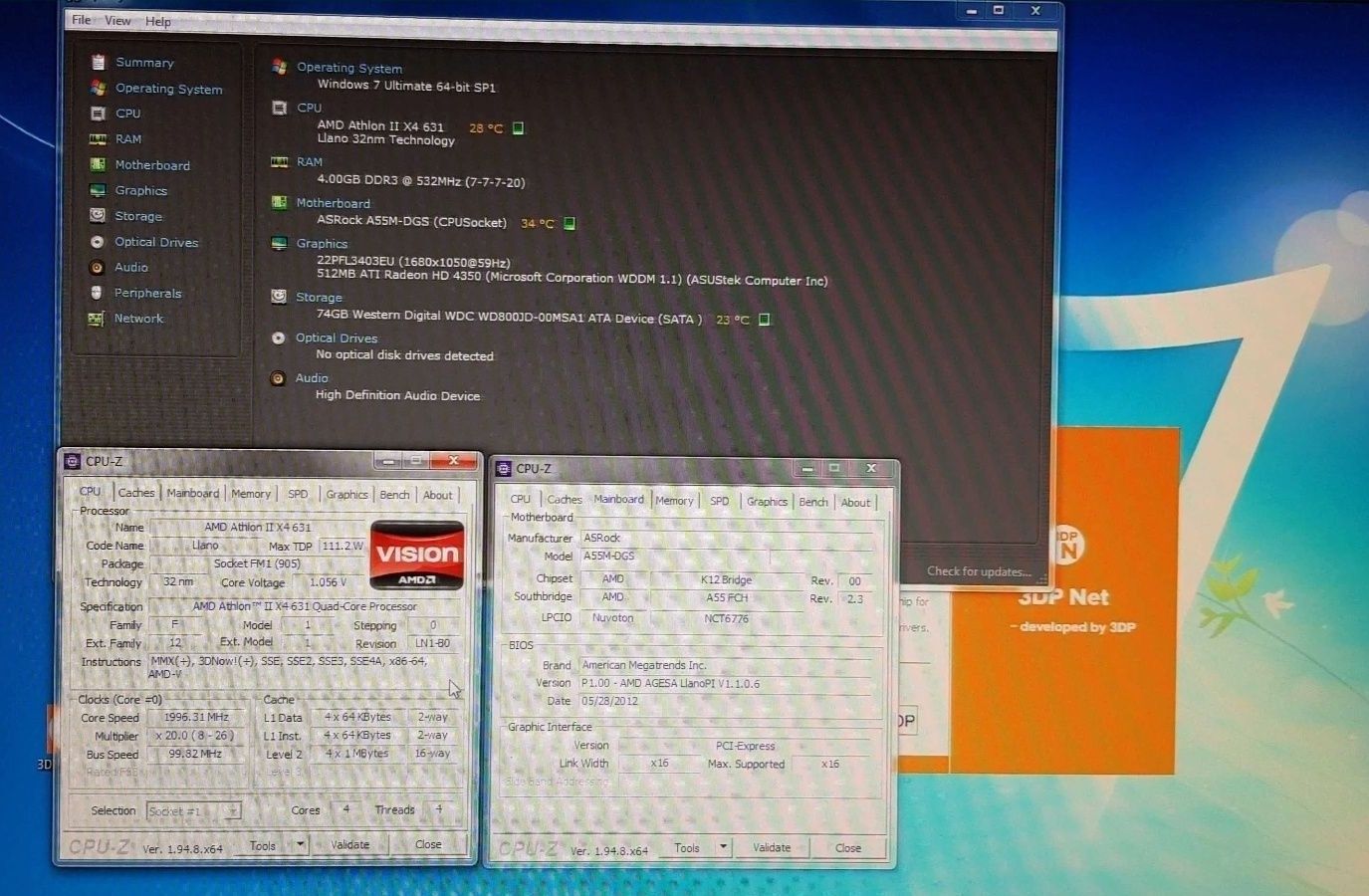This screenshot has width=1369, height=896.
Task: Click Tools button in left CPU-Z
Action: pos(264,845)
